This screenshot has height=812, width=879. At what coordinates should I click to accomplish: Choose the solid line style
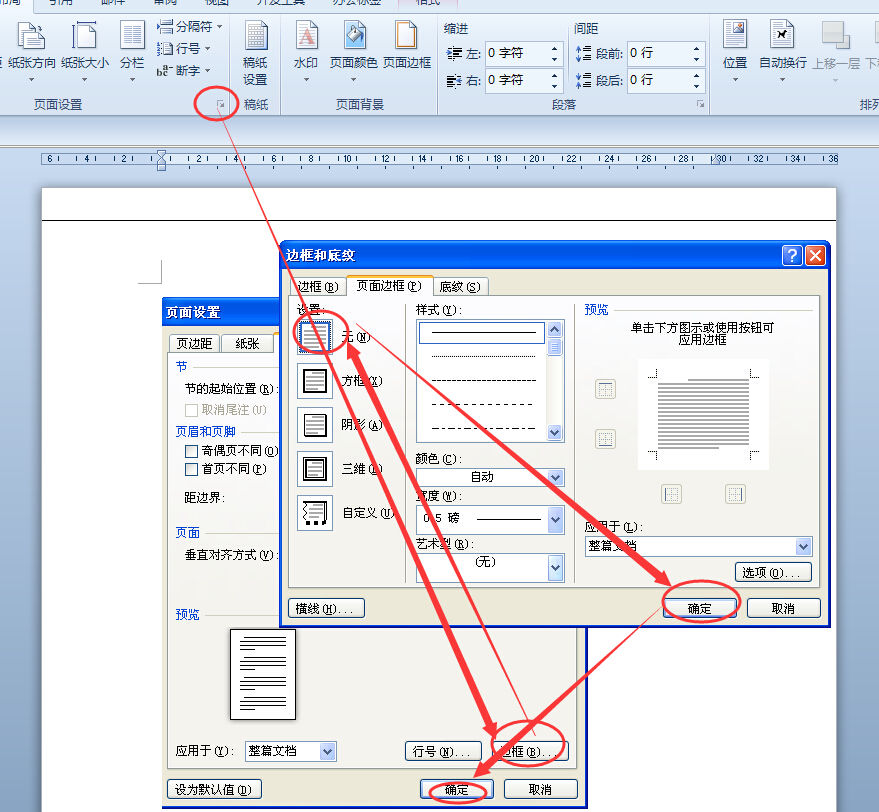pyautogui.click(x=482, y=333)
